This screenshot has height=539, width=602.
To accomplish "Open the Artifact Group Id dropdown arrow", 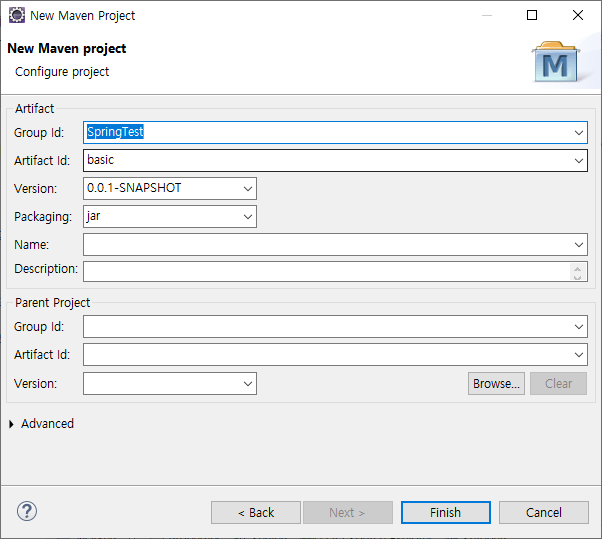I will [579, 133].
